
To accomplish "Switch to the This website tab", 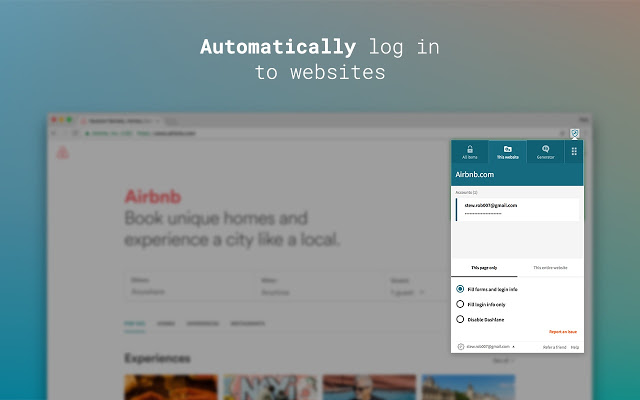I will click(507, 152).
